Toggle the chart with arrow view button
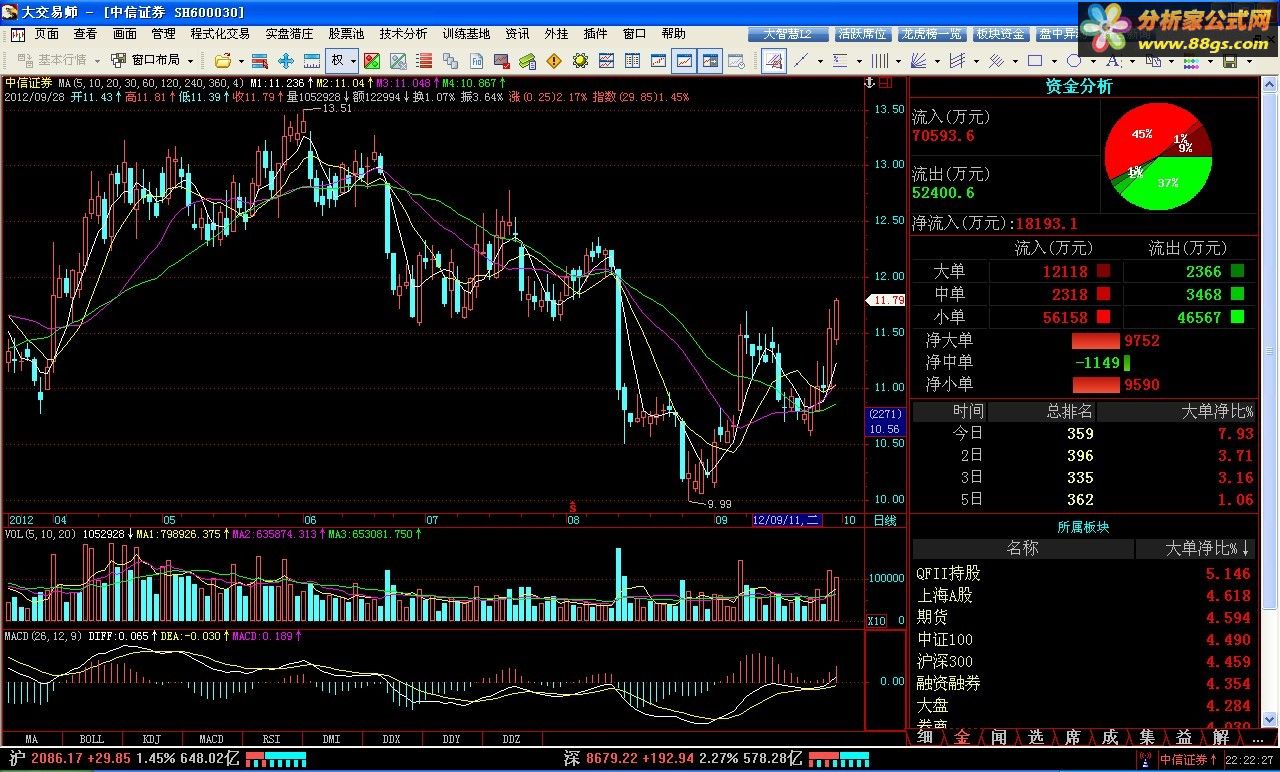Screen dimensions: 1280x772 coord(710,61)
